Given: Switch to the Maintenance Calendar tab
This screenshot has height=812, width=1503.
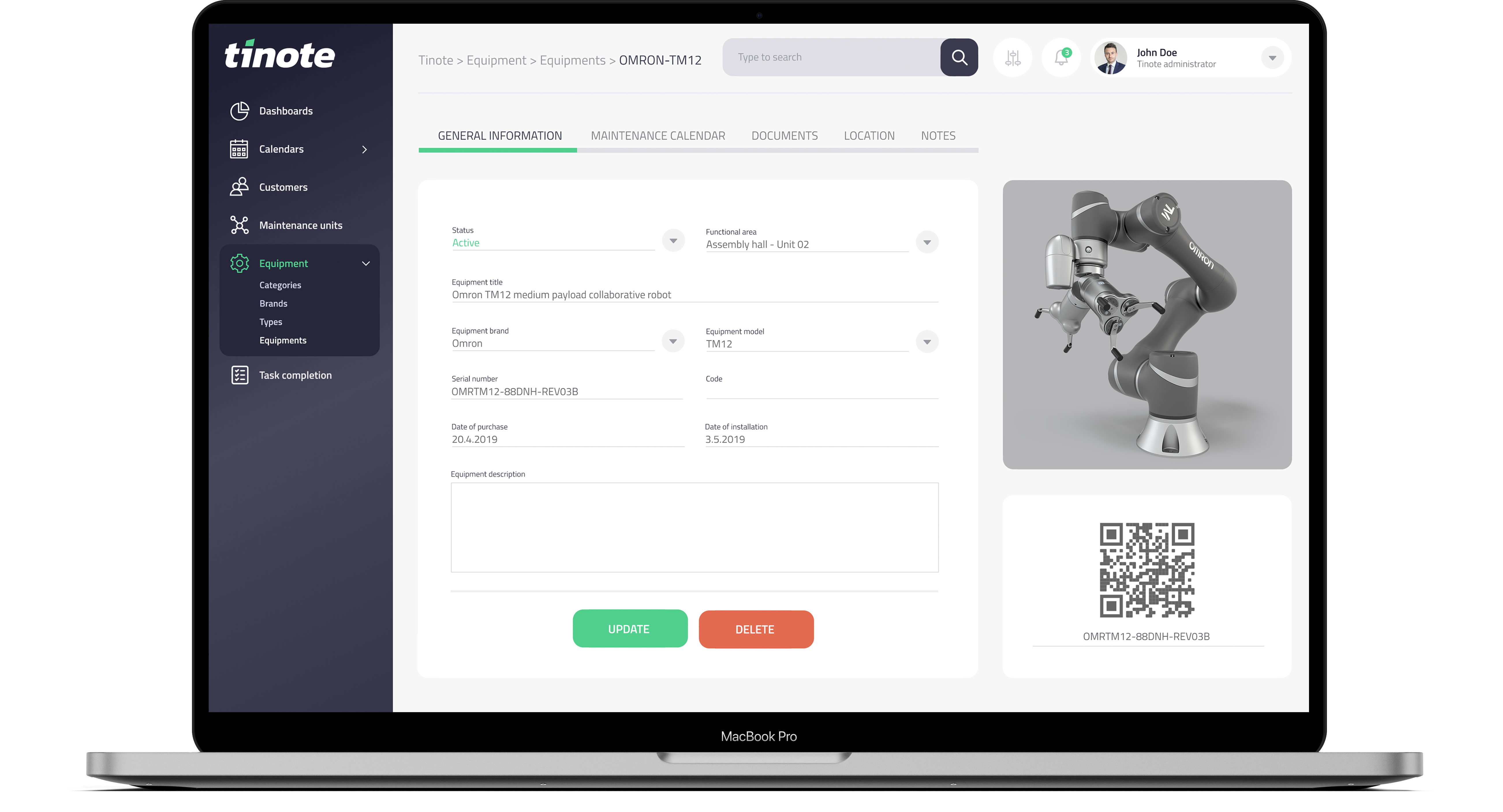Looking at the screenshot, I should [x=657, y=135].
